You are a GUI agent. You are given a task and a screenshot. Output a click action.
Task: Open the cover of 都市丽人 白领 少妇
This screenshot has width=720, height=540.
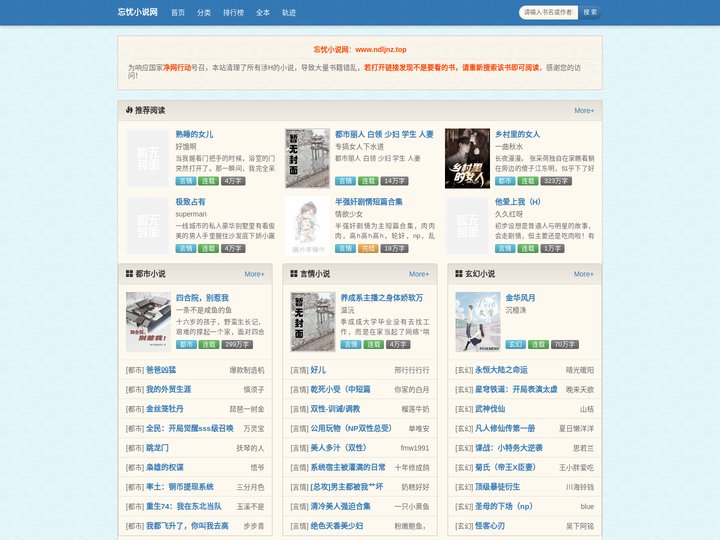click(307, 158)
